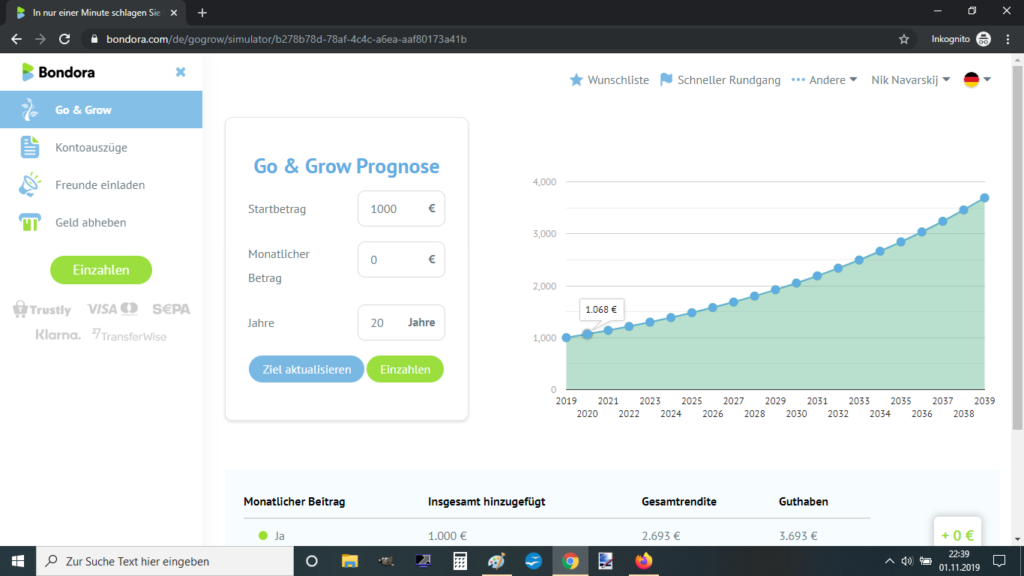Click the Schneller Rundgang flag icon

(x=666, y=80)
